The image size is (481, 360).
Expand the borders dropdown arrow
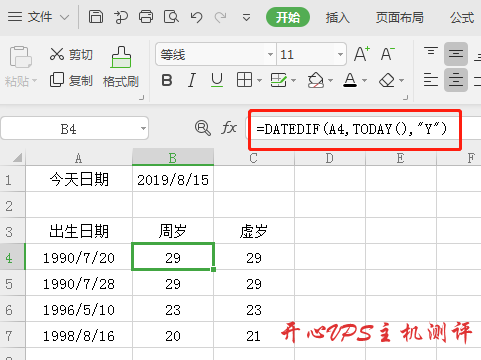[x=259, y=80]
